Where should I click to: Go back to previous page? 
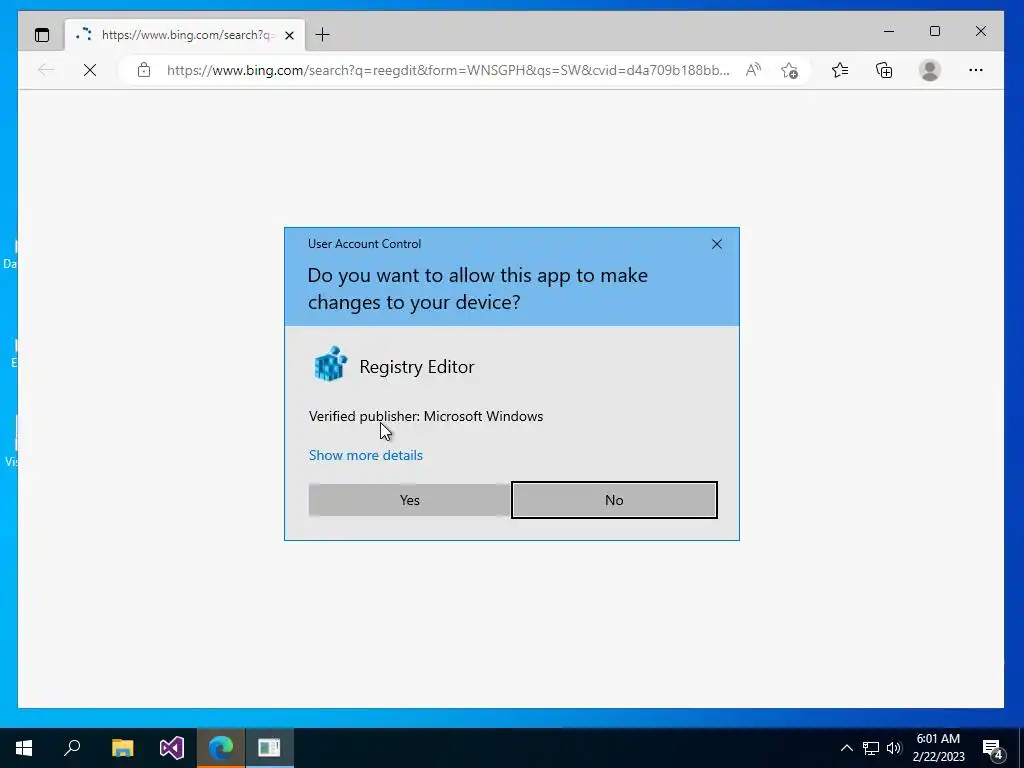pyautogui.click(x=46, y=70)
